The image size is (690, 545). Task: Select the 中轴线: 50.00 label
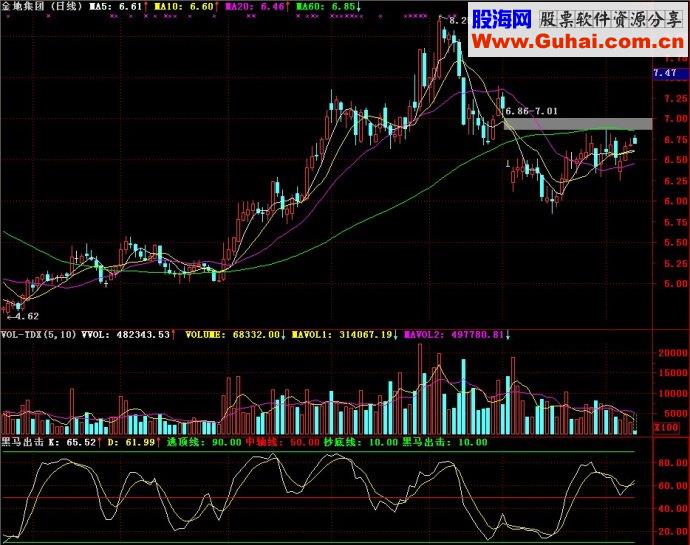coord(283,442)
